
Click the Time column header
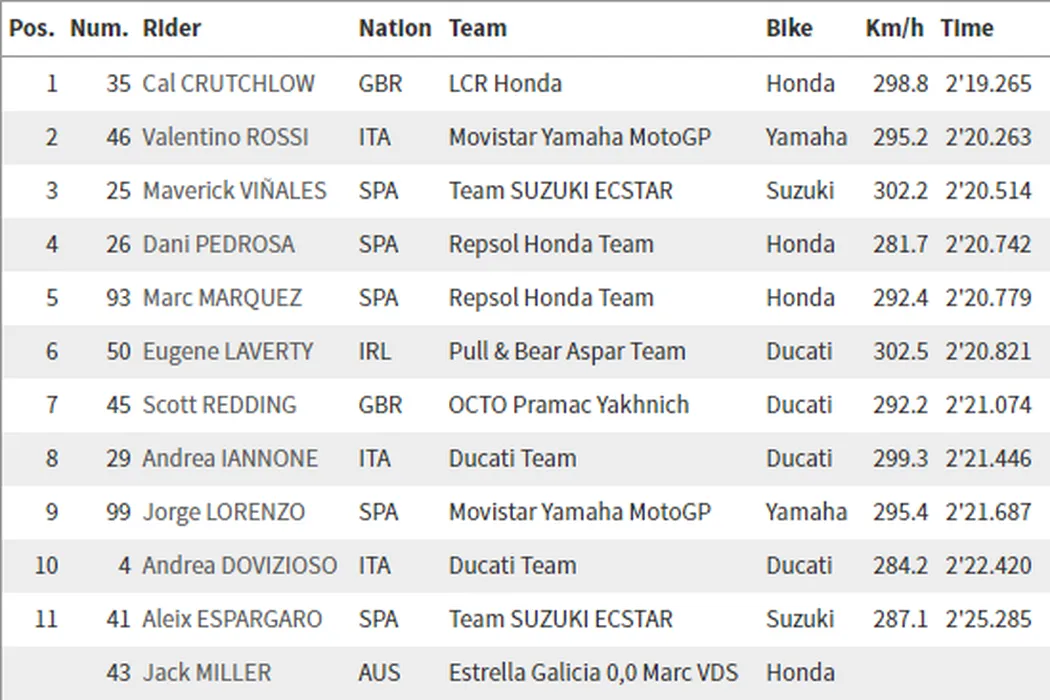coord(966,28)
